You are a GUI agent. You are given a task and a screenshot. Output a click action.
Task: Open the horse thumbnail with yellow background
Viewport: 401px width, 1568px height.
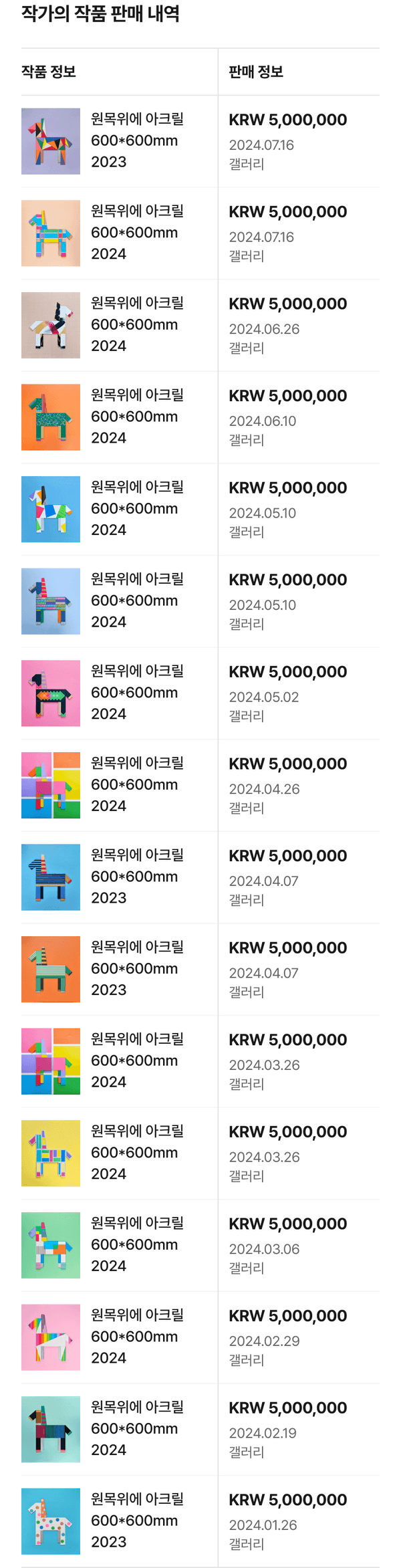(51, 1153)
